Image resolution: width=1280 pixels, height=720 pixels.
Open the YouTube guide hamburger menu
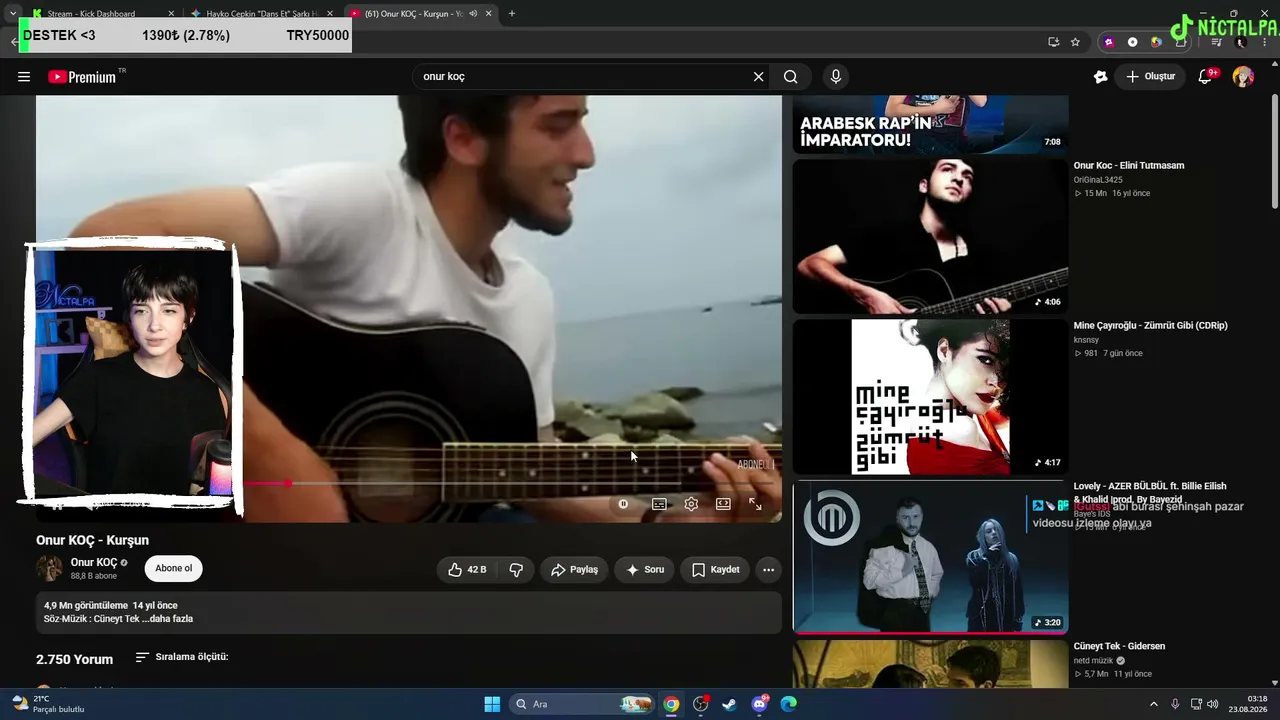(x=24, y=77)
